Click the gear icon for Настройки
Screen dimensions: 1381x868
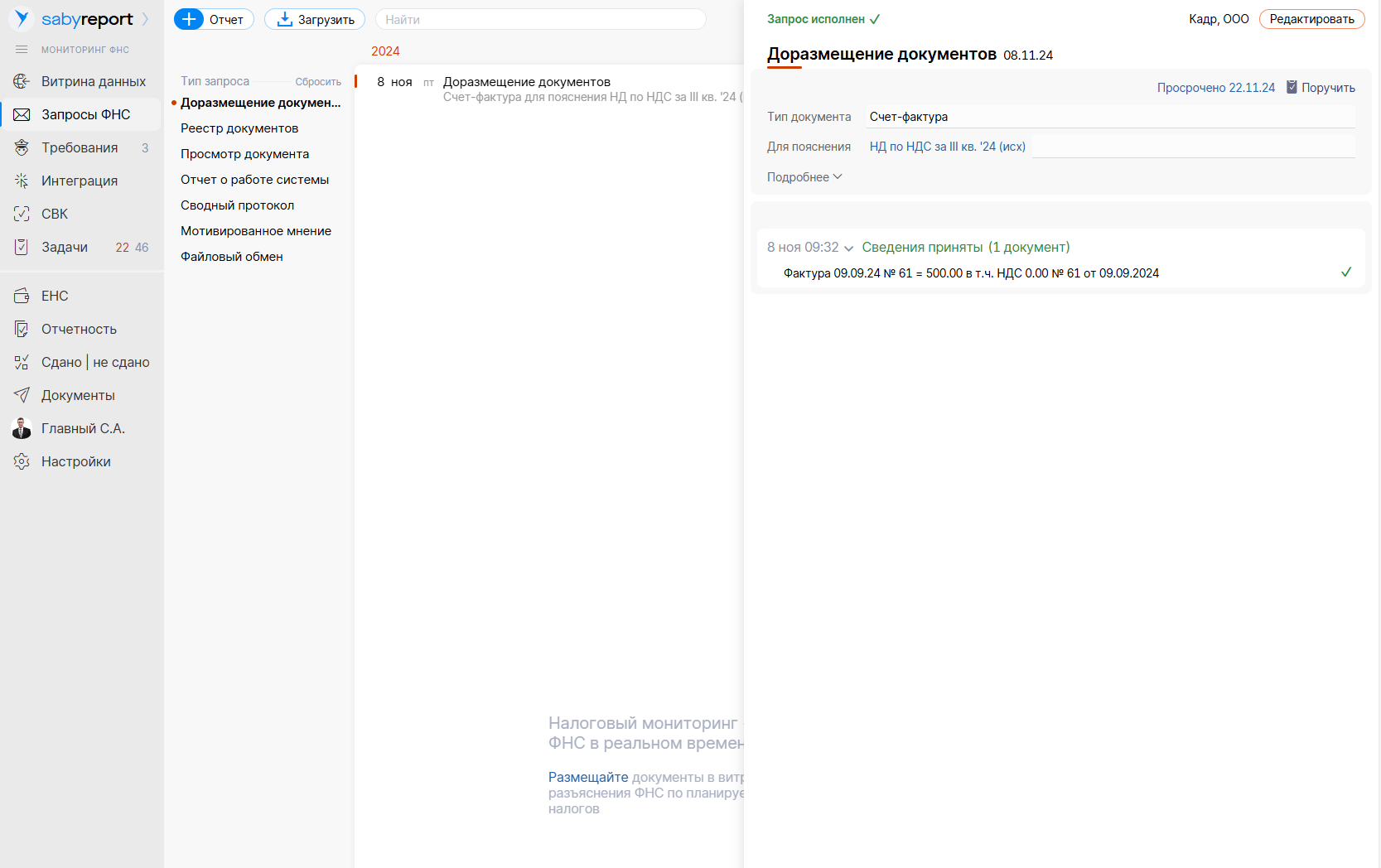(22, 461)
